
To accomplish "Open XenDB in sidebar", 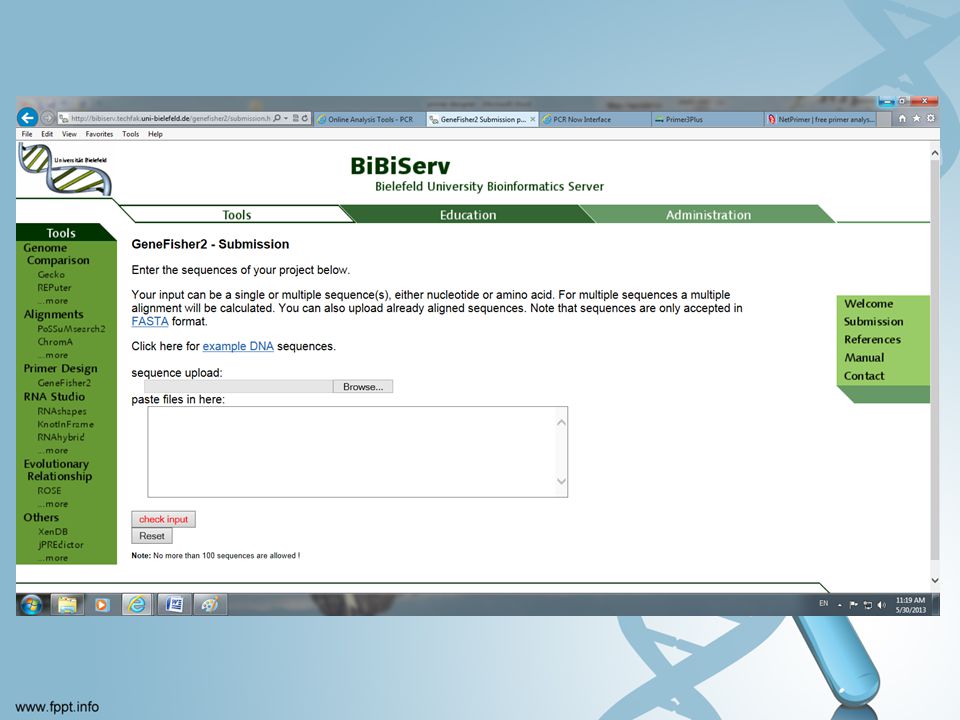I will point(53,532).
